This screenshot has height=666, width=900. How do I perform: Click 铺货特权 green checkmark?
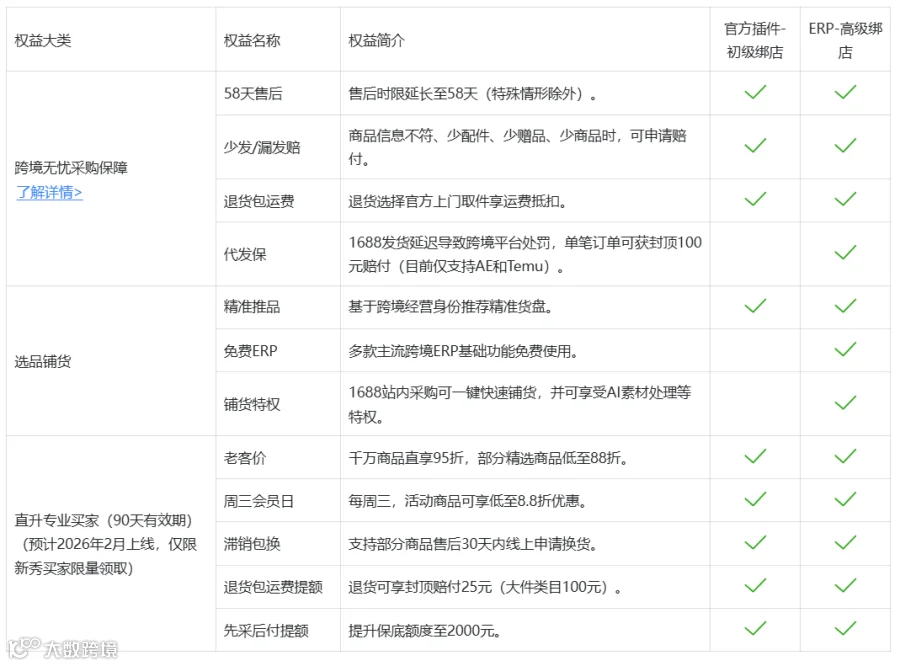(845, 402)
